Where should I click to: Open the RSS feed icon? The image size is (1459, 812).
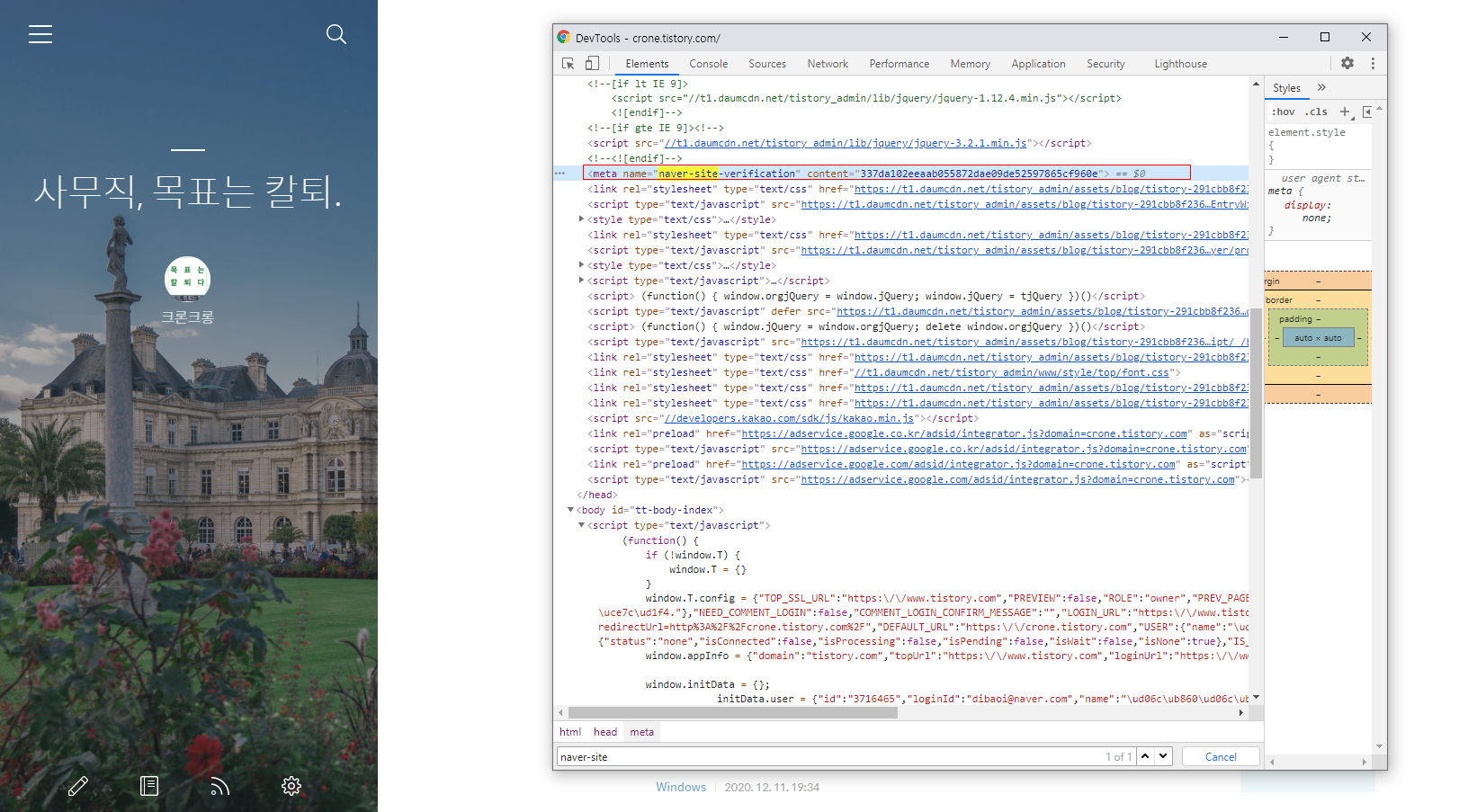[x=220, y=786]
